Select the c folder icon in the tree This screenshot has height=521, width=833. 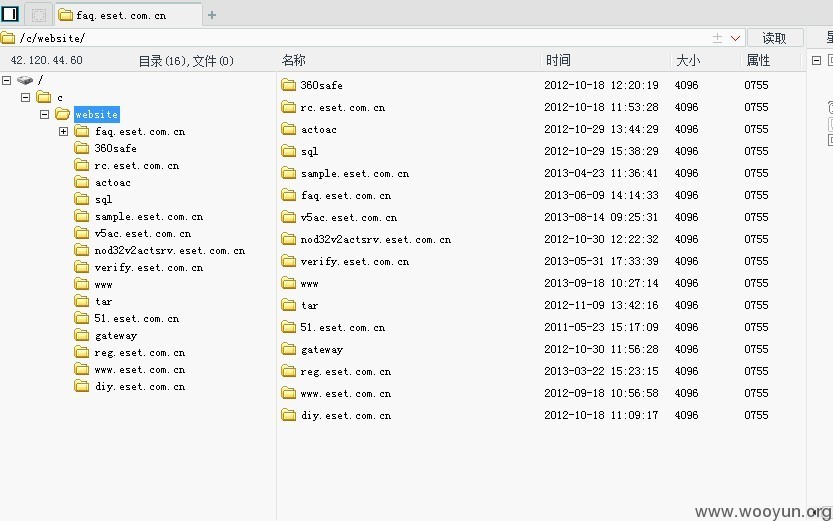point(44,97)
